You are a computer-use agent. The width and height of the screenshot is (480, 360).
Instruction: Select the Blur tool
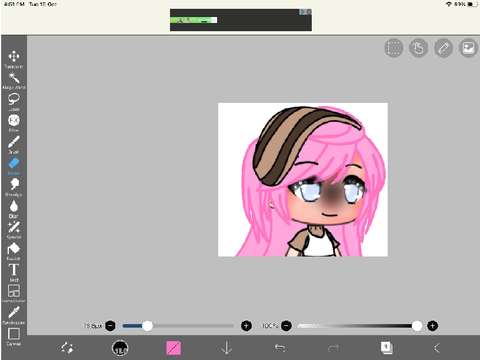[x=14, y=209]
